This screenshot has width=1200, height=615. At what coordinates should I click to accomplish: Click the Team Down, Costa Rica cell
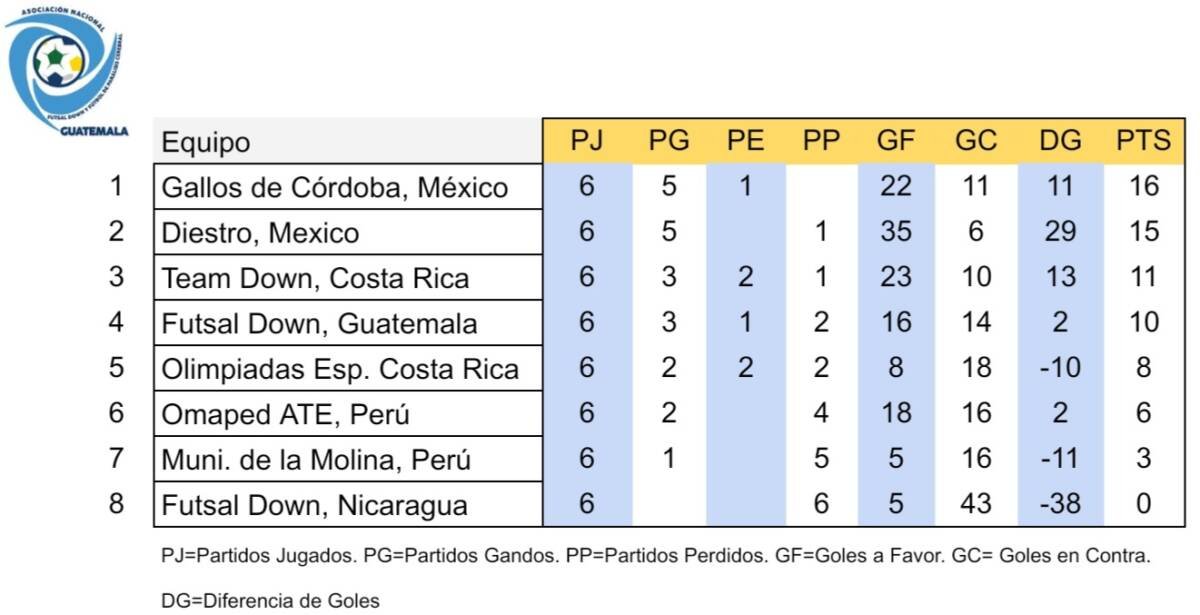(348, 277)
